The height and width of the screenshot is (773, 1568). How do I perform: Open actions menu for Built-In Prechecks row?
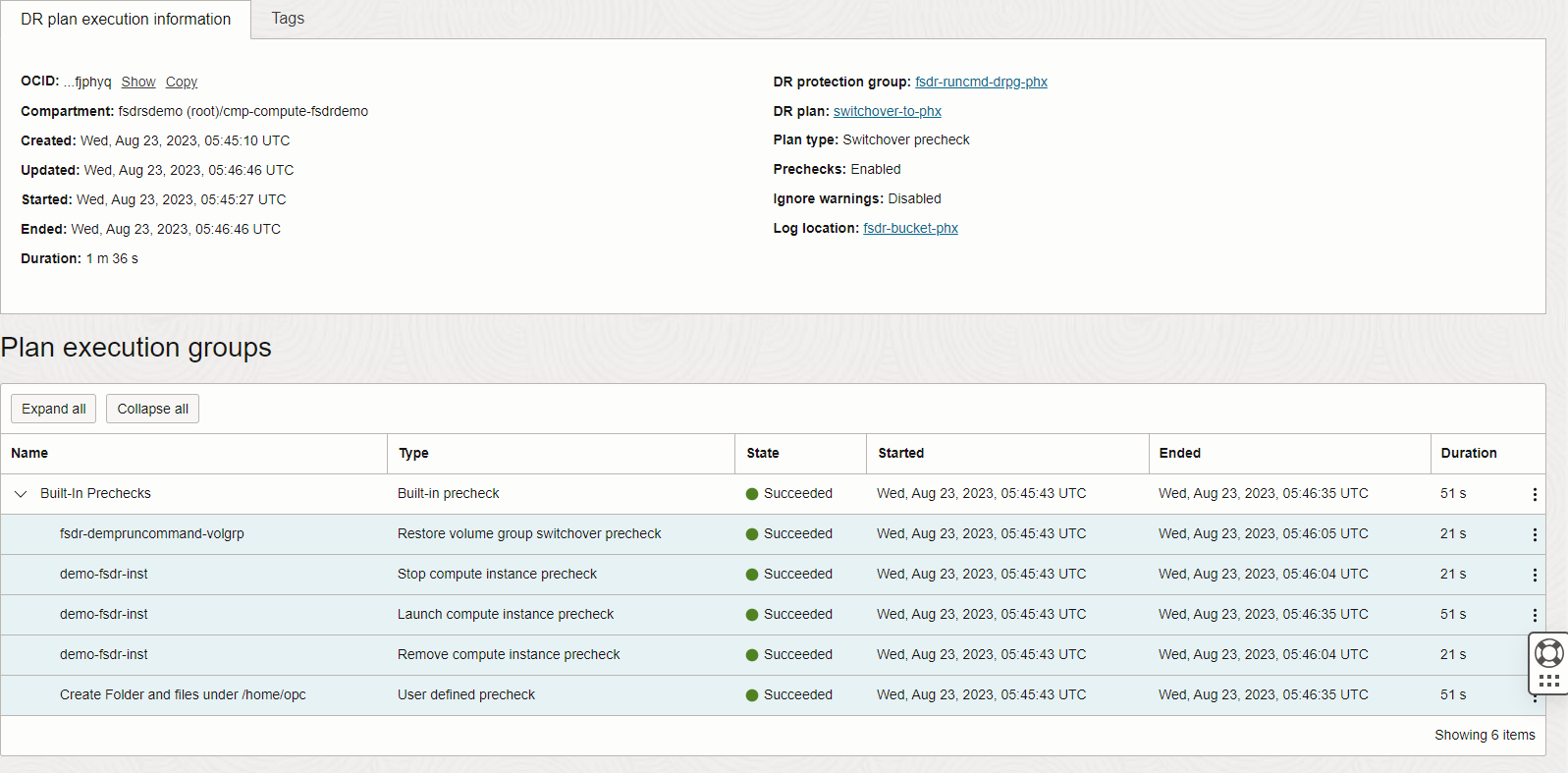pyautogui.click(x=1535, y=494)
